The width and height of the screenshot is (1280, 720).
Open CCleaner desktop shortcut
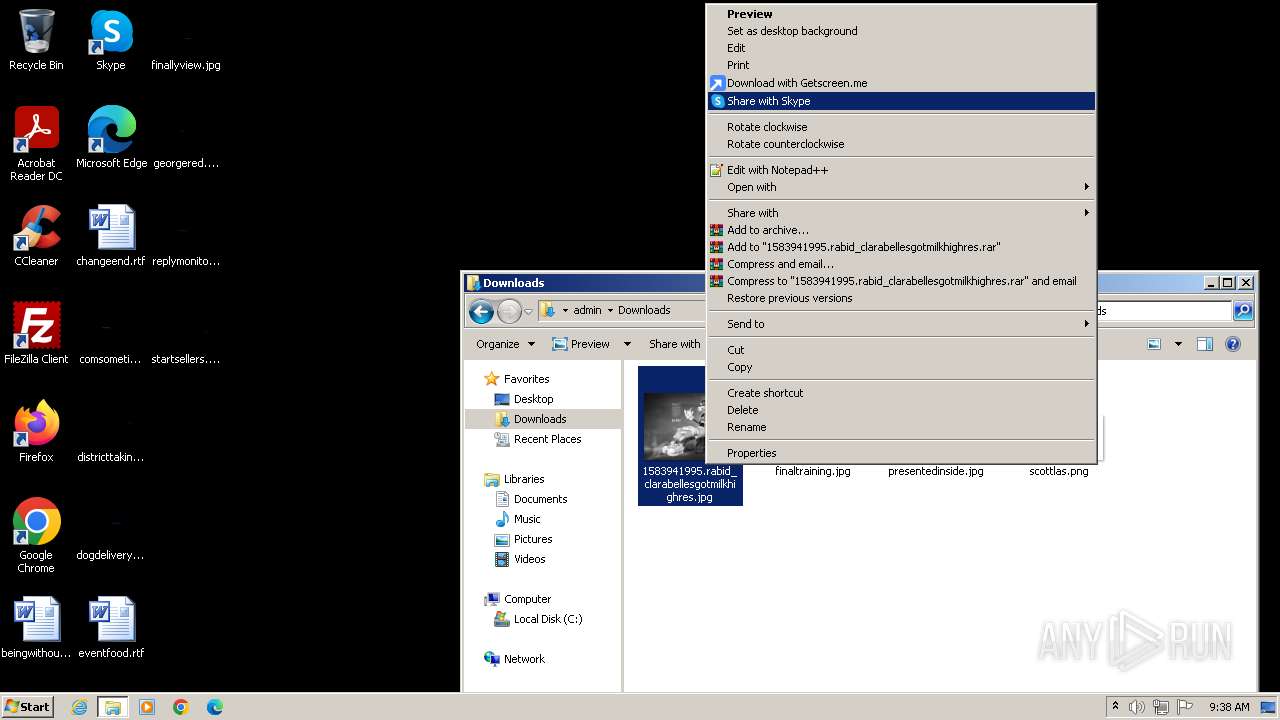tap(36, 236)
